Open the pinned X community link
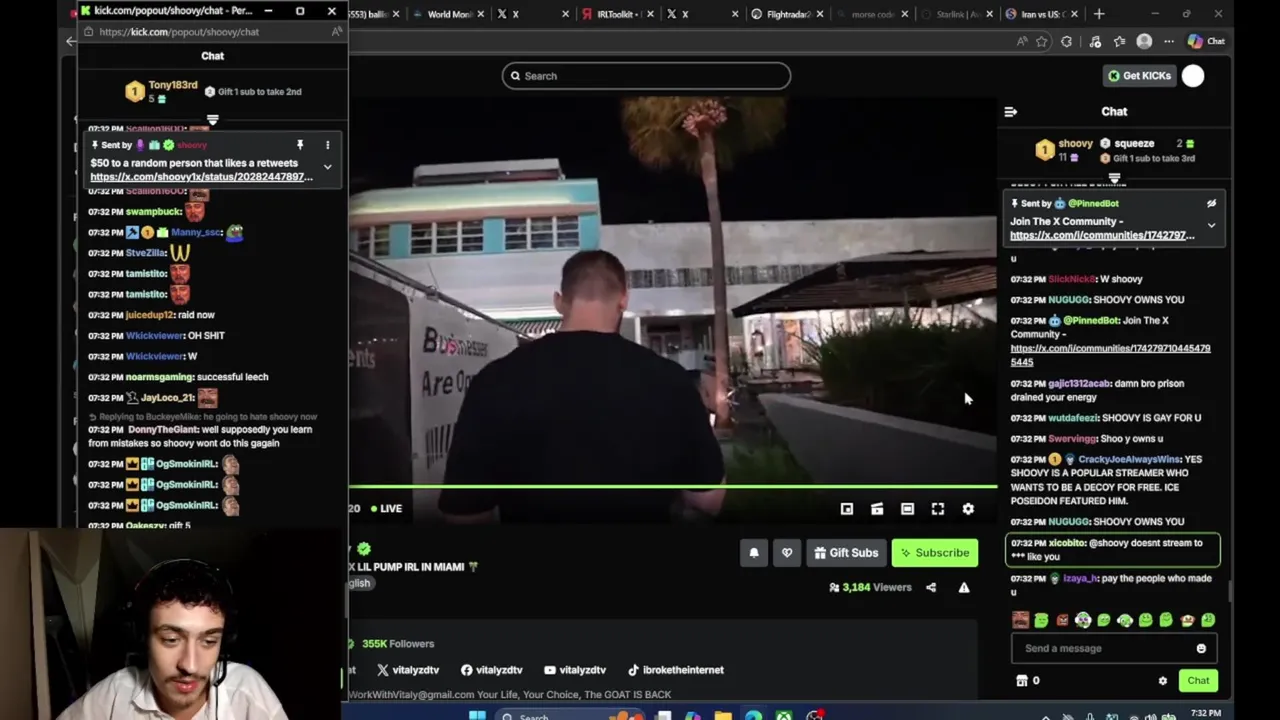Screen dimensions: 1280x720 click(x=1102, y=235)
